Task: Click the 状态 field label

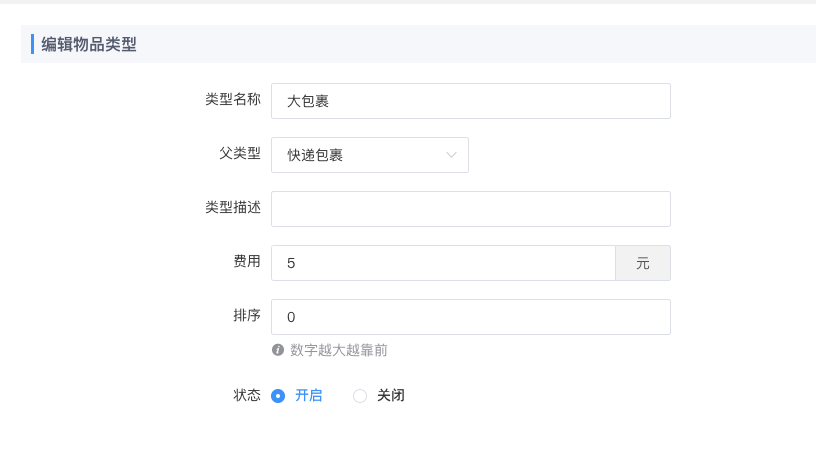Action: point(247,395)
